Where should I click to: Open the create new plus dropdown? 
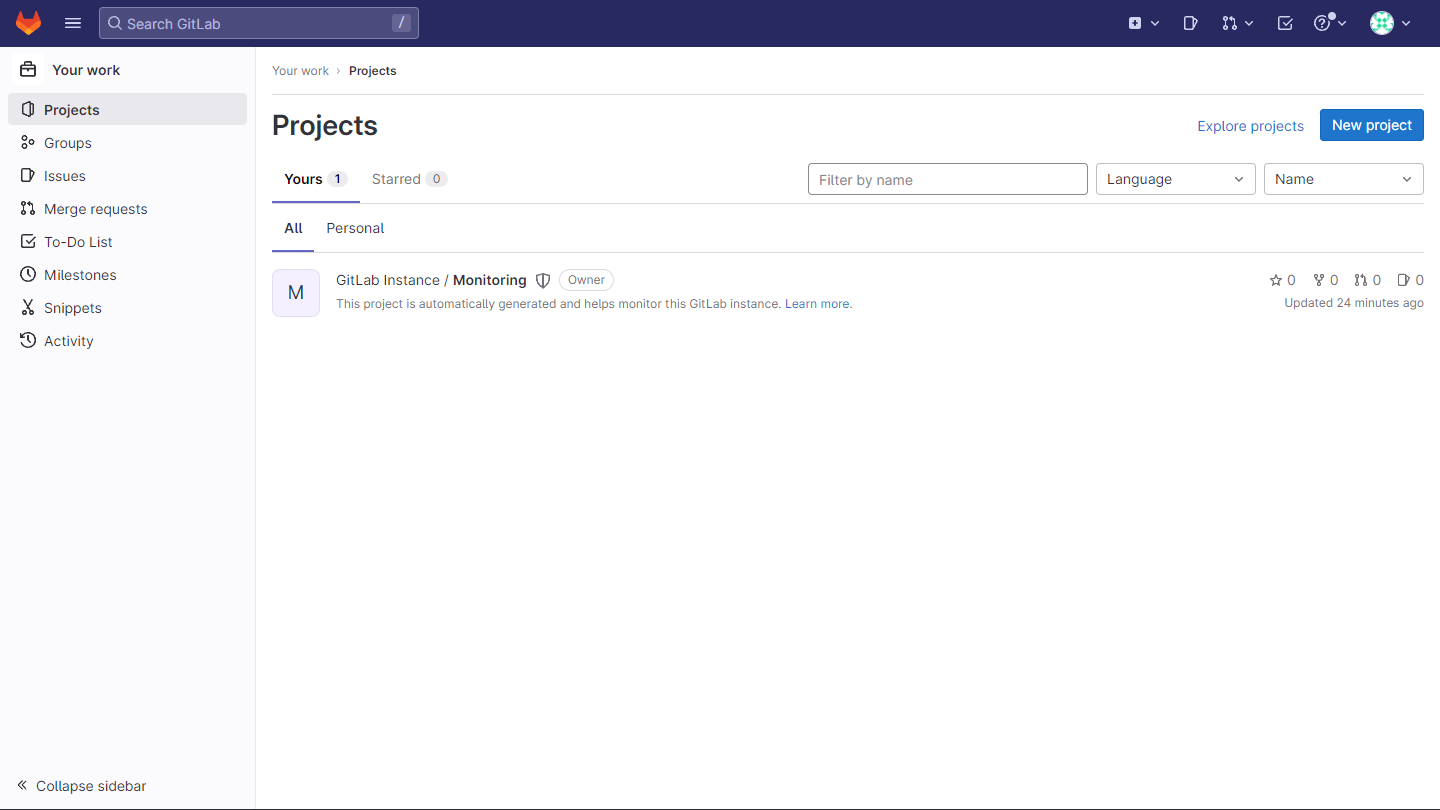pos(1144,23)
